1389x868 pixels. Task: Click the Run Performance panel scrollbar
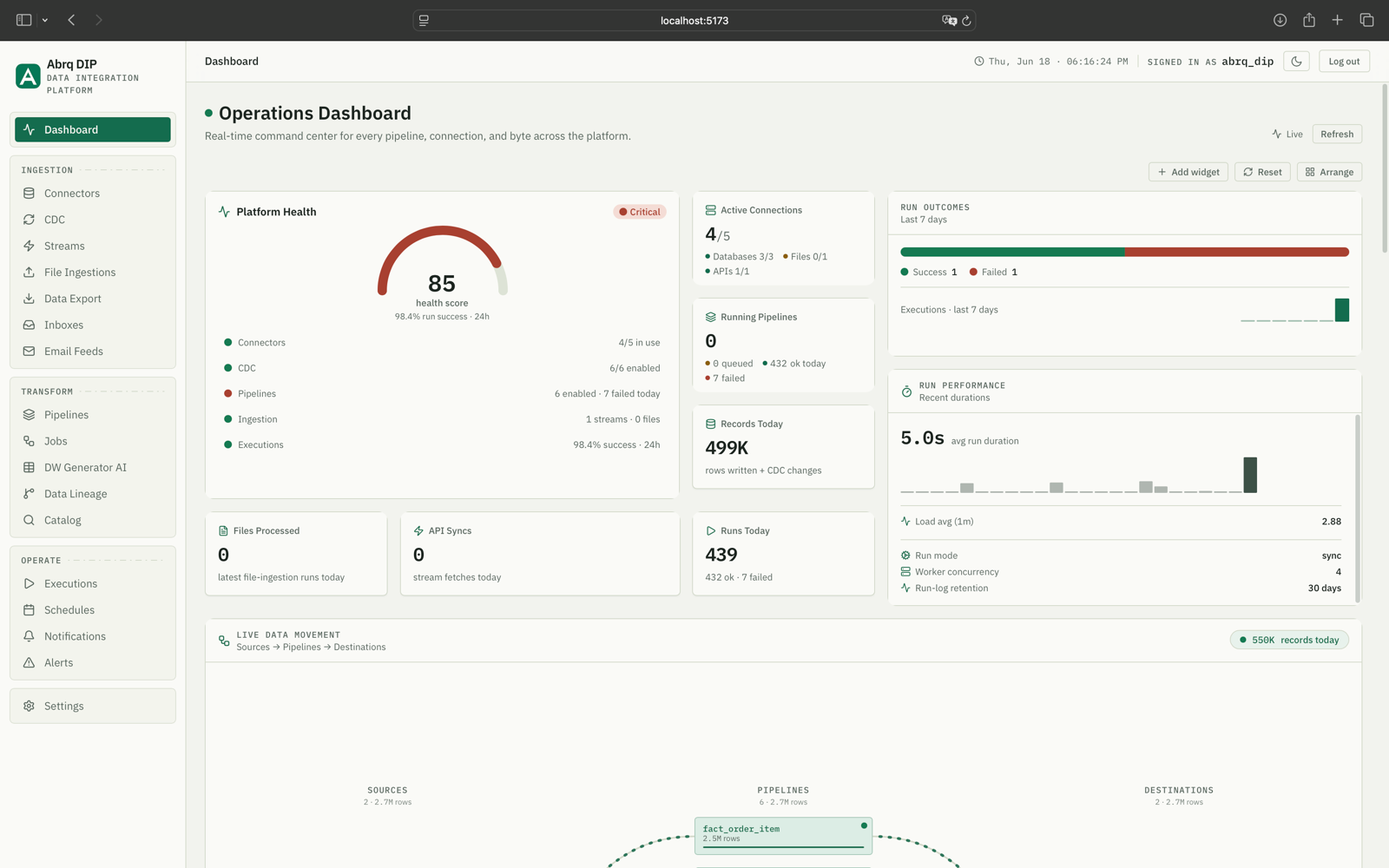tap(1357, 507)
